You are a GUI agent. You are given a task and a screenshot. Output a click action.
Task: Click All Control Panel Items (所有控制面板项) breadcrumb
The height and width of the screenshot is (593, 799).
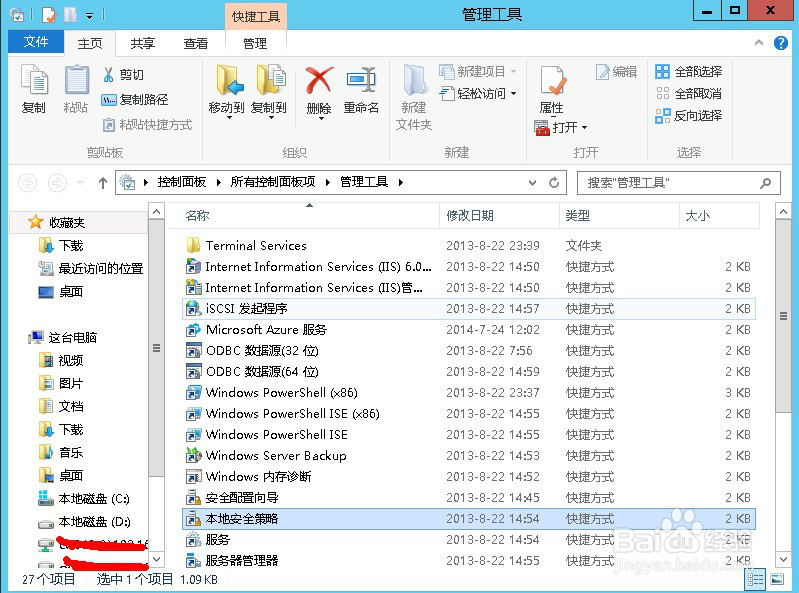tap(273, 182)
